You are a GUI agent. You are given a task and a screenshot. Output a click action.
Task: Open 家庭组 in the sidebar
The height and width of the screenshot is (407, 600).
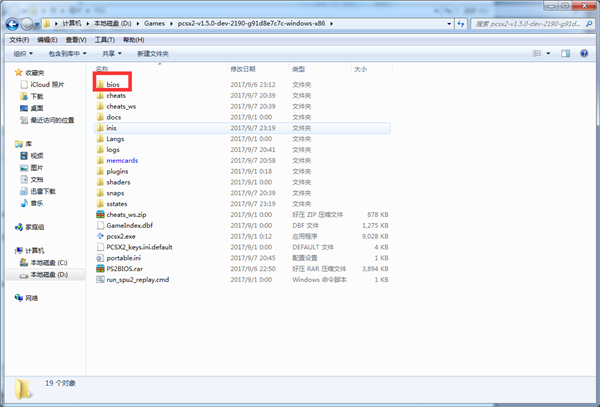(30, 227)
